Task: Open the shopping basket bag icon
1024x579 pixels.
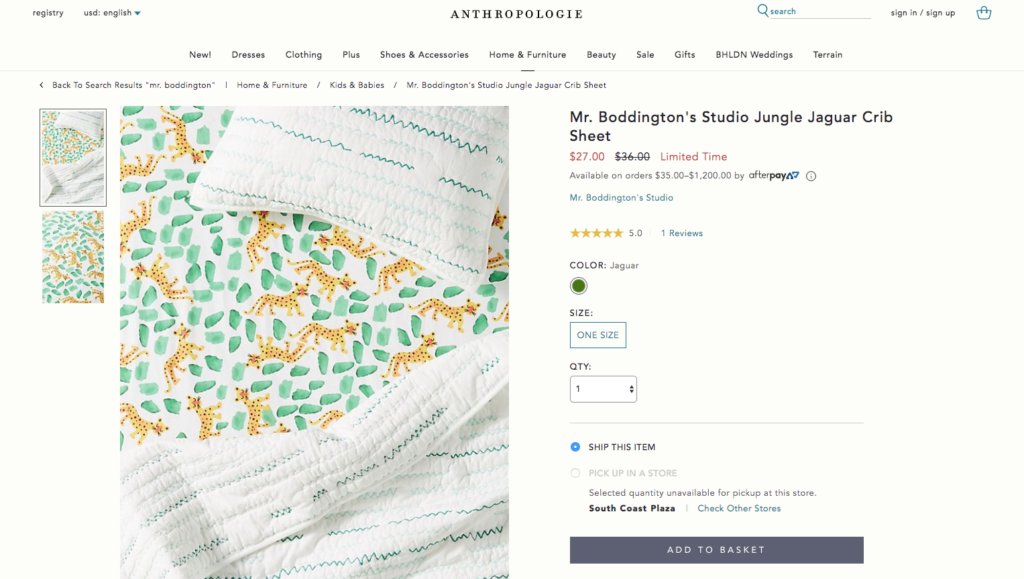Action: 984,13
